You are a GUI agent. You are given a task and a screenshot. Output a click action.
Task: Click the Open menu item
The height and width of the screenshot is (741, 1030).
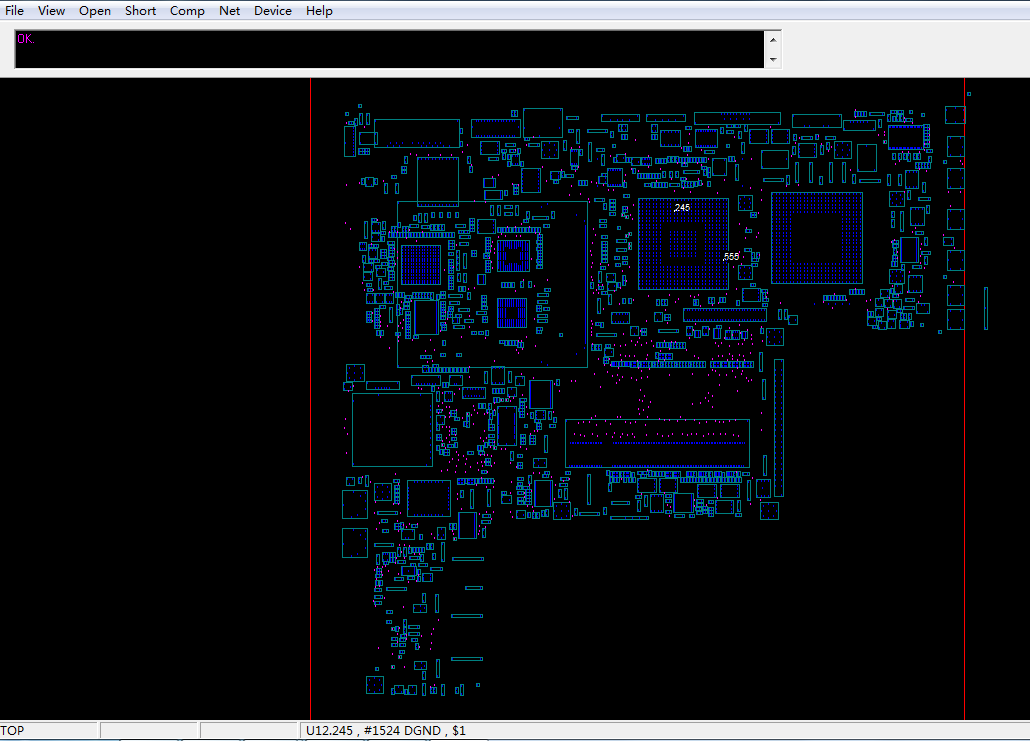coord(95,11)
